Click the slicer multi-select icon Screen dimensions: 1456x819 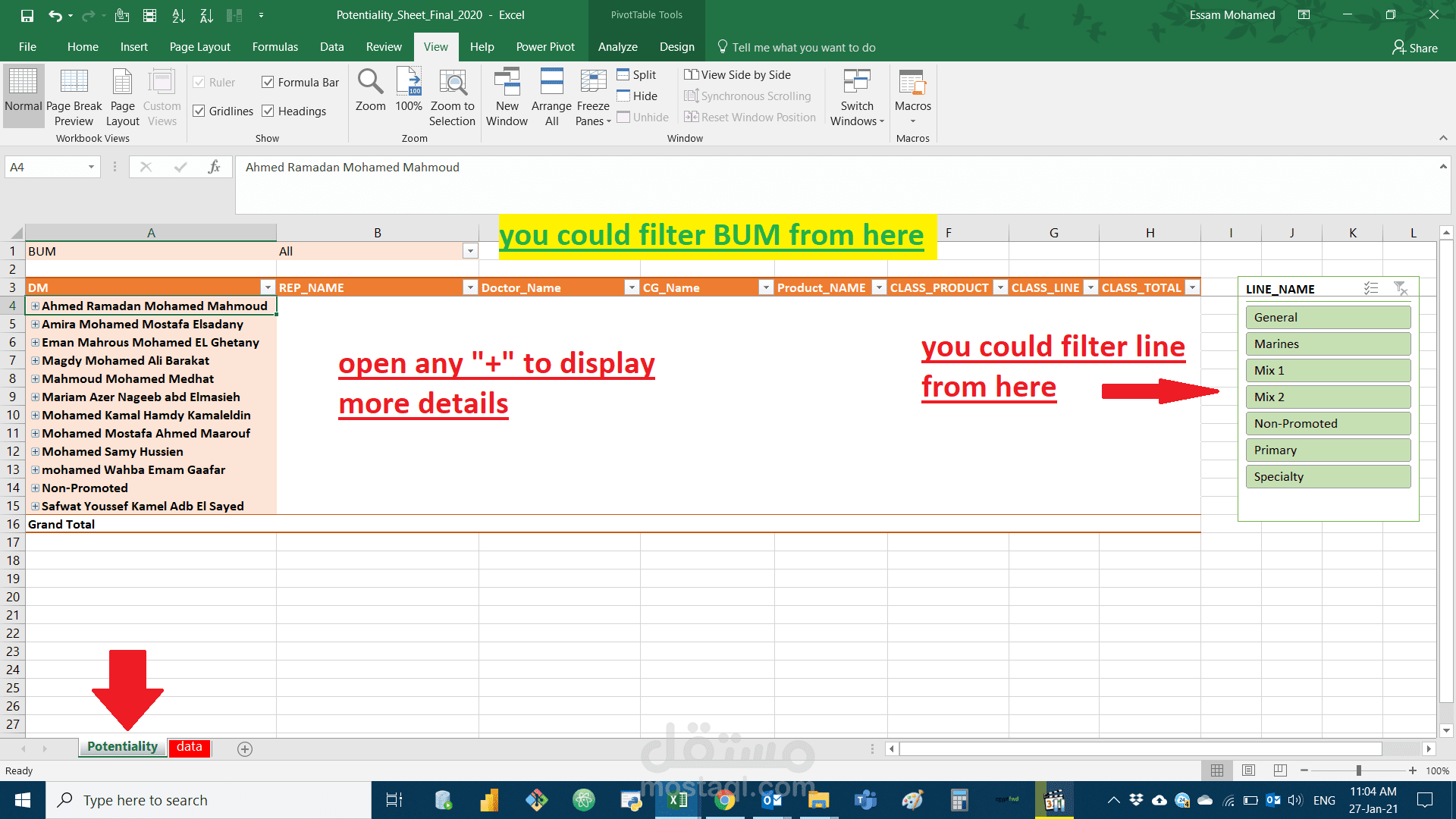1371,288
